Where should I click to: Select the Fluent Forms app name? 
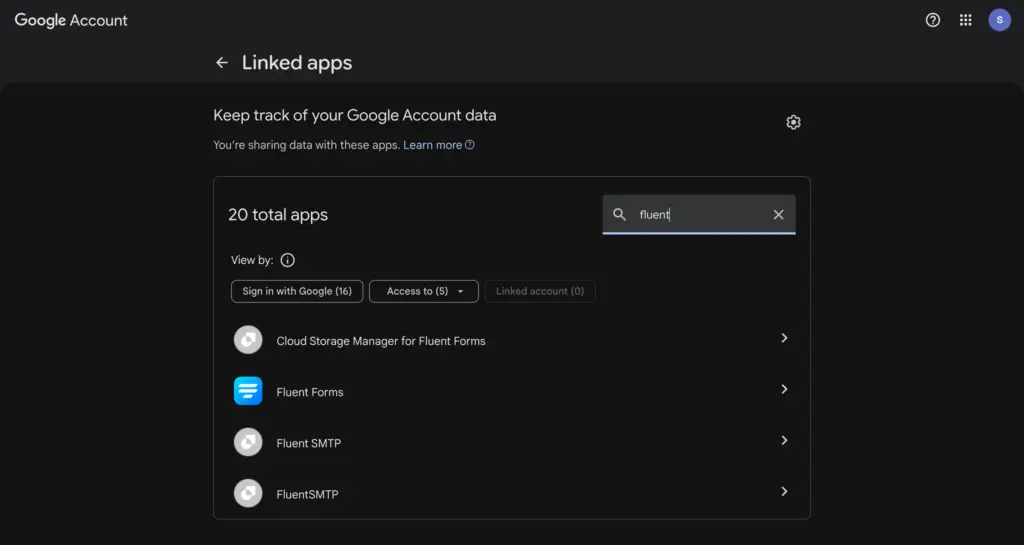[310, 392]
